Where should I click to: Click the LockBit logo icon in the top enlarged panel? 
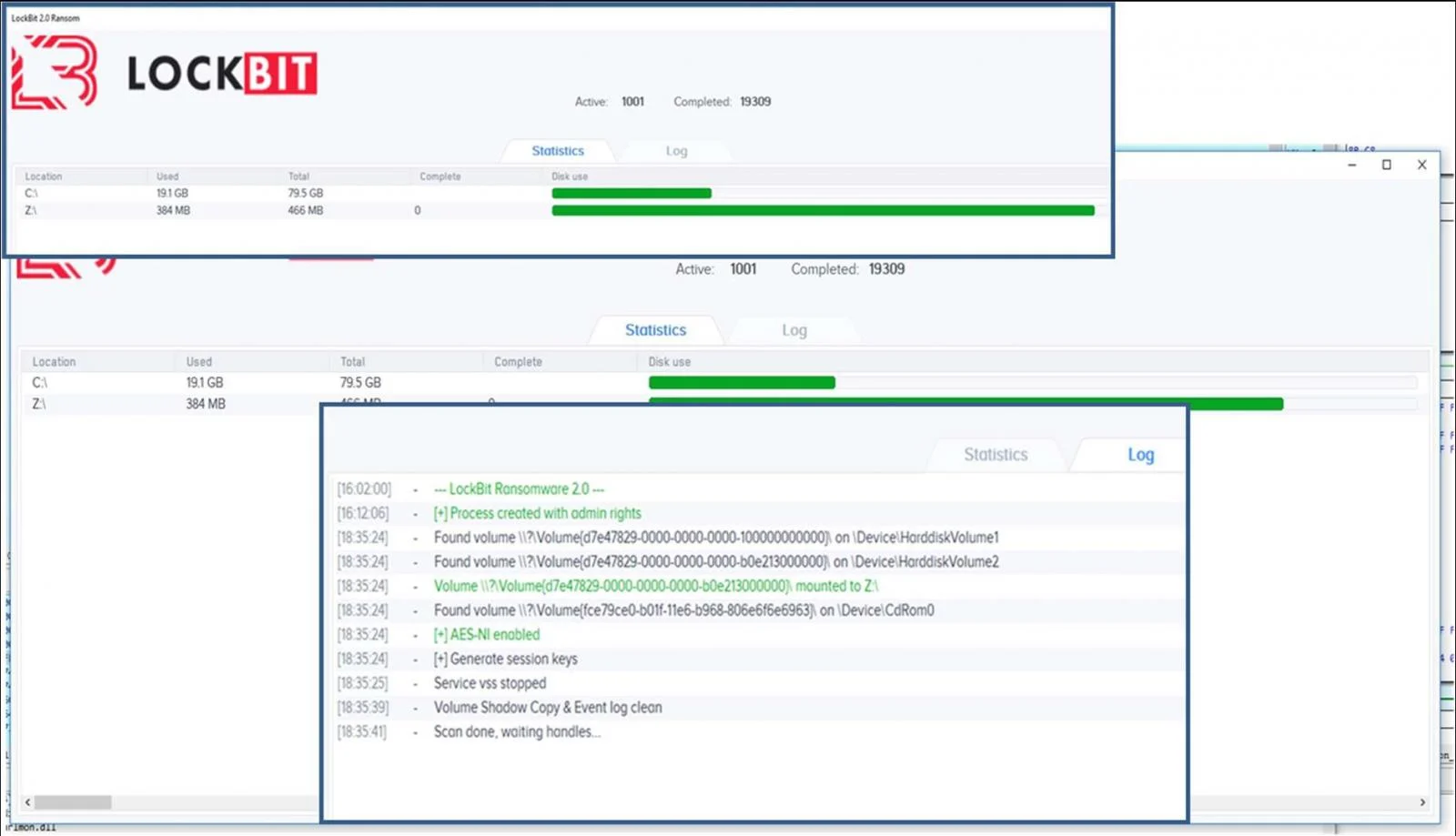pyautogui.click(x=54, y=72)
